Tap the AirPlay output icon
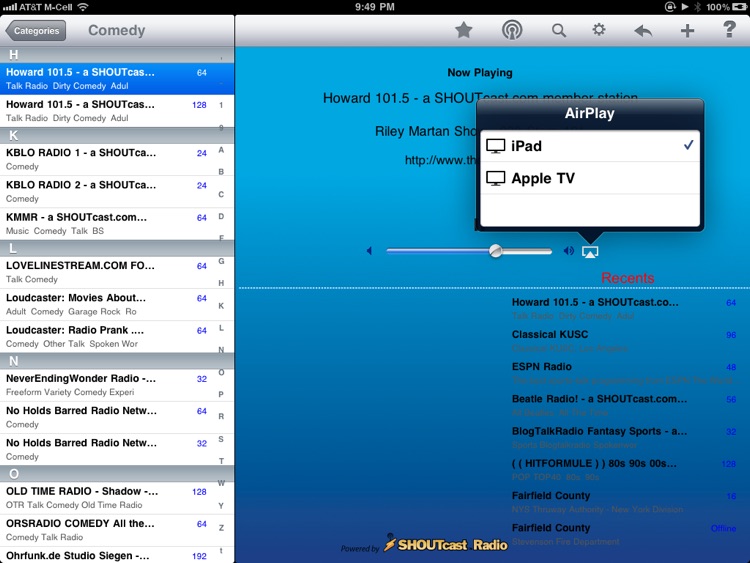Viewport: 750px width, 563px height. pos(590,252)
